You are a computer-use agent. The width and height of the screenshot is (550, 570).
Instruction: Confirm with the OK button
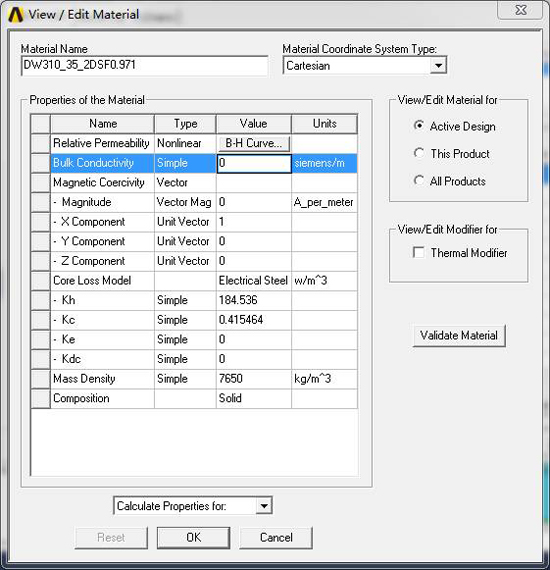point(193,538)
